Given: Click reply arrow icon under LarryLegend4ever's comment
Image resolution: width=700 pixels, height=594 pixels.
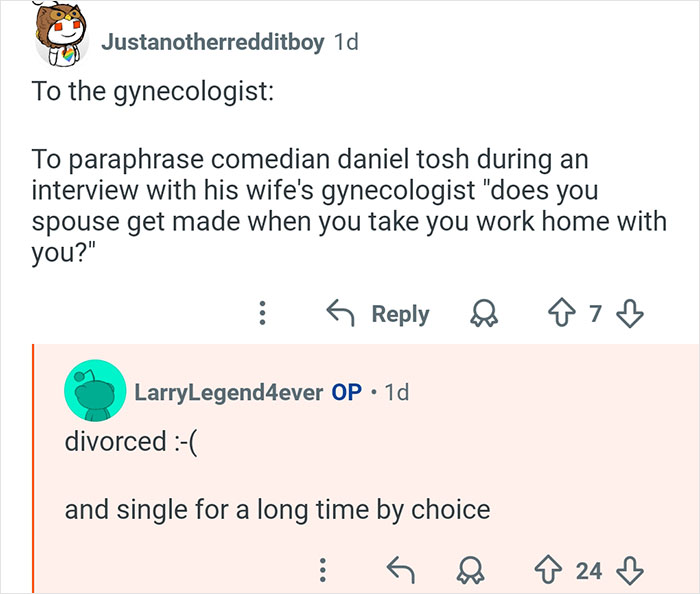Looking at the screenshot, I should click(x=399, y=570).
